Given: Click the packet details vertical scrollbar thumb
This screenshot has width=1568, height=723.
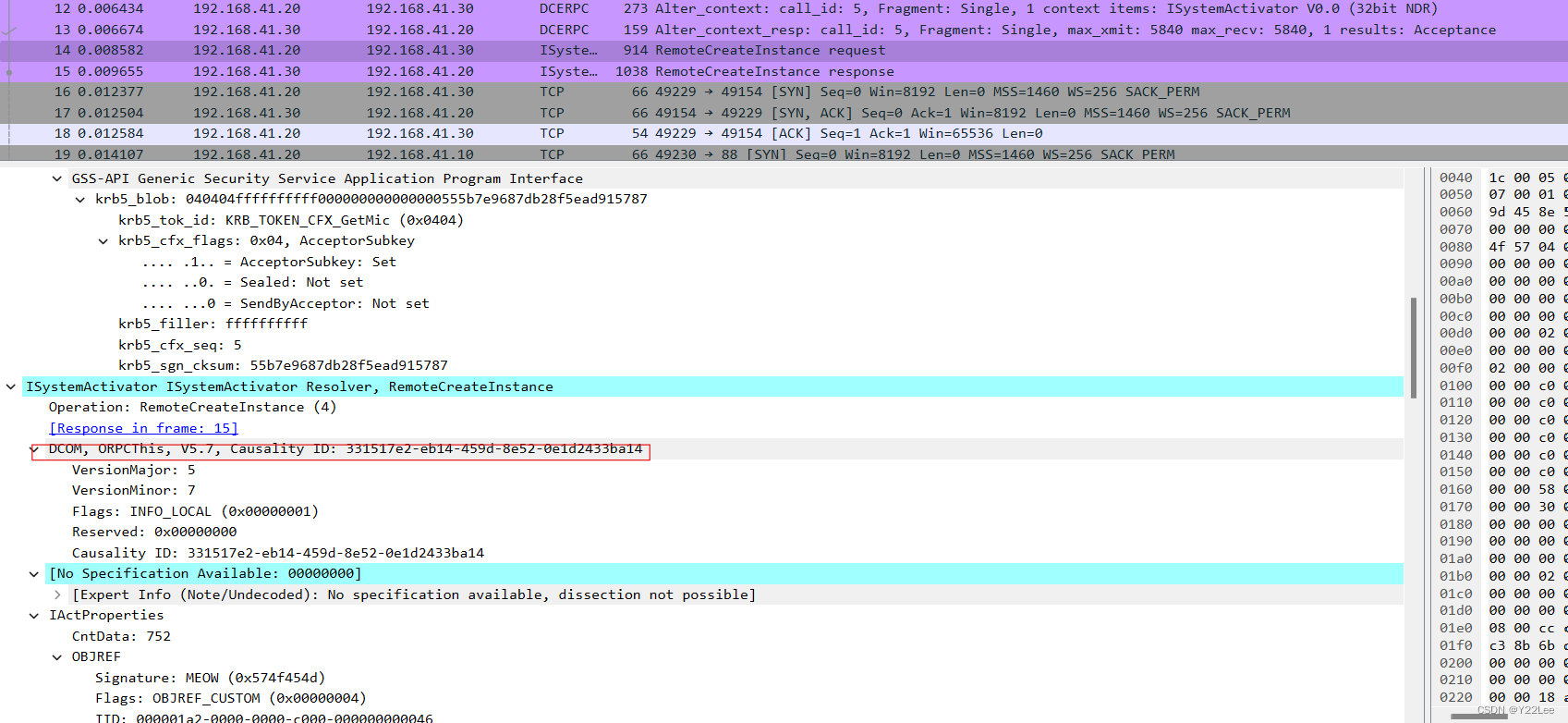Looking at the screenshot, I should tap(1414, 348).
